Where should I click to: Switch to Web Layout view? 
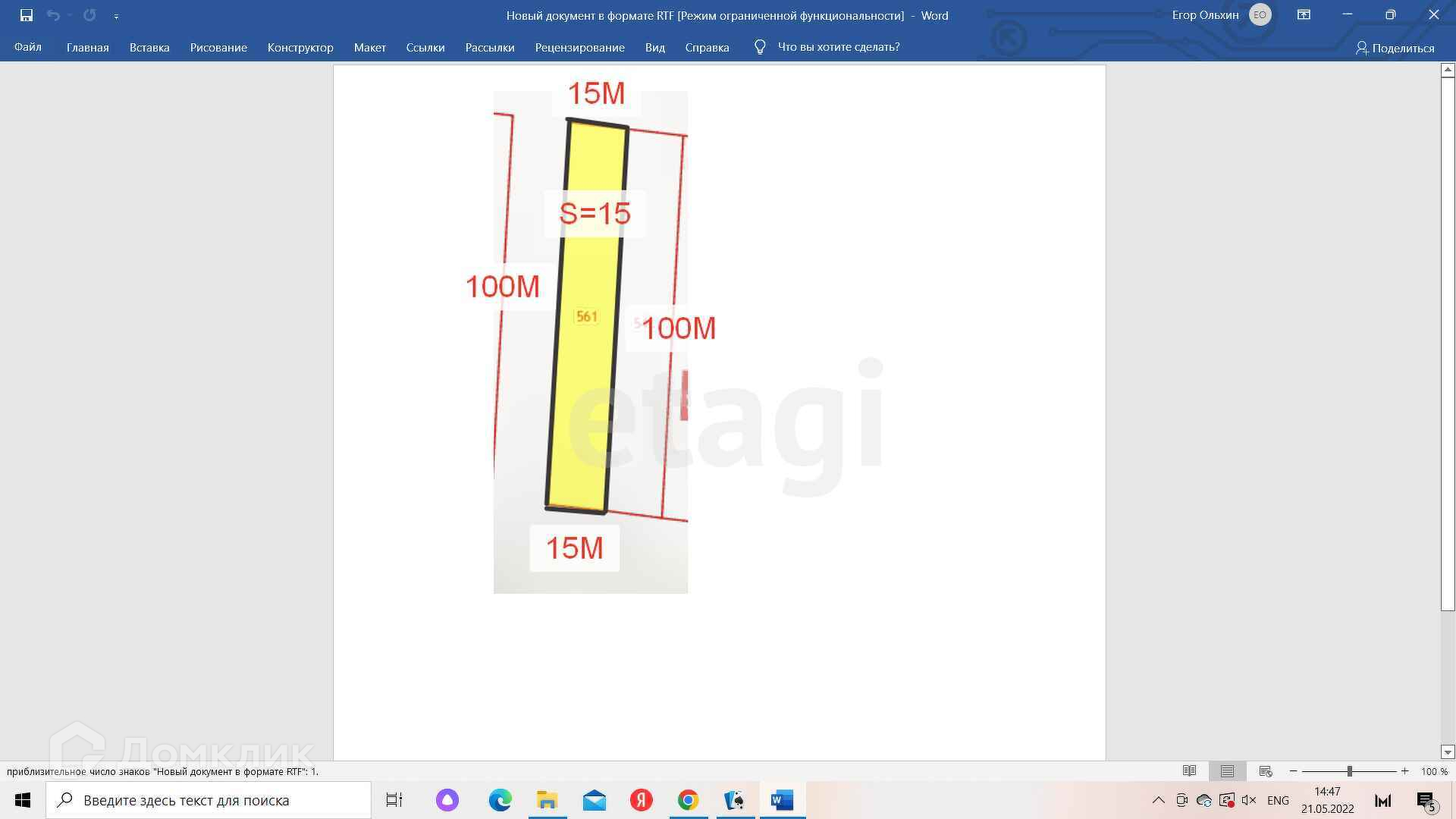[x=1265, y=771]
